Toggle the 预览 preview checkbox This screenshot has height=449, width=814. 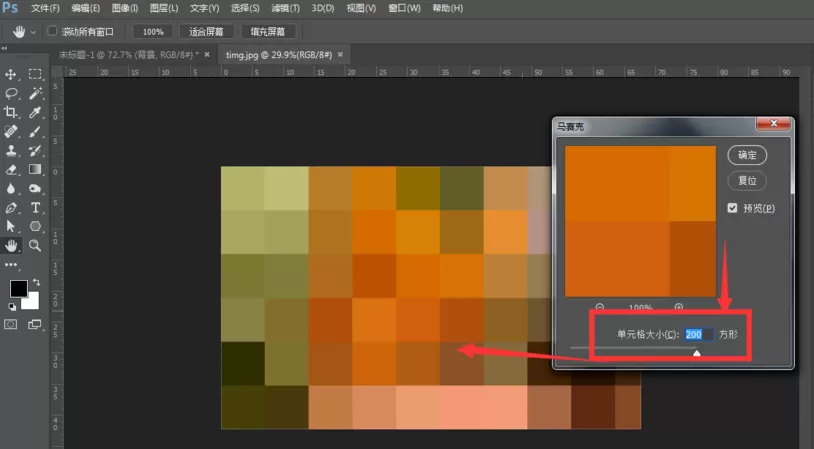pos(732,208)
